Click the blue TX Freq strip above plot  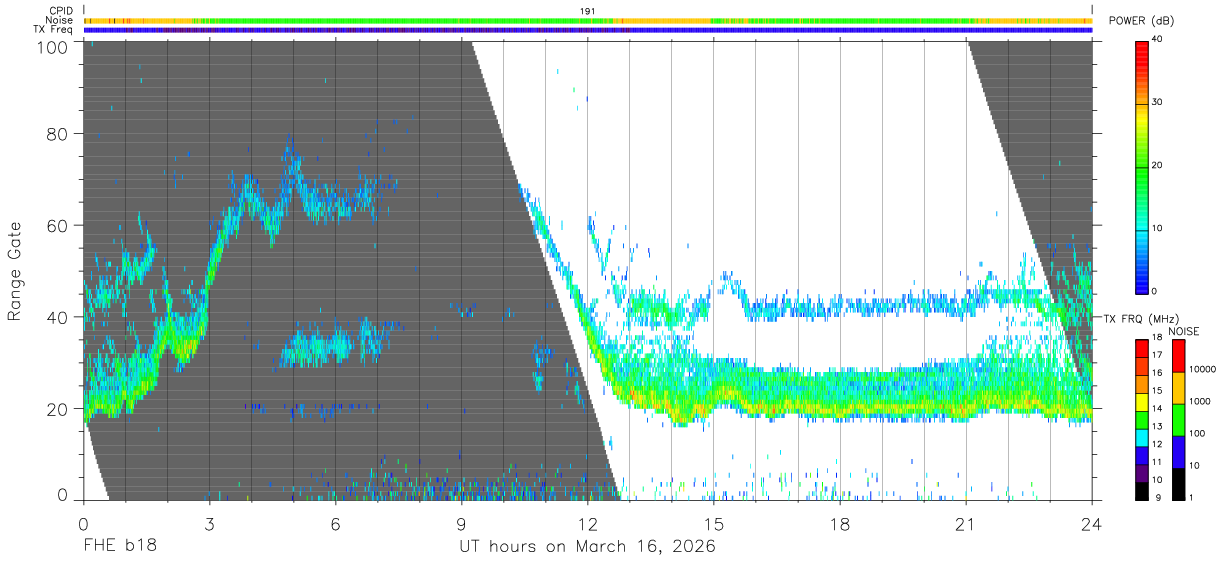[587, 30]
